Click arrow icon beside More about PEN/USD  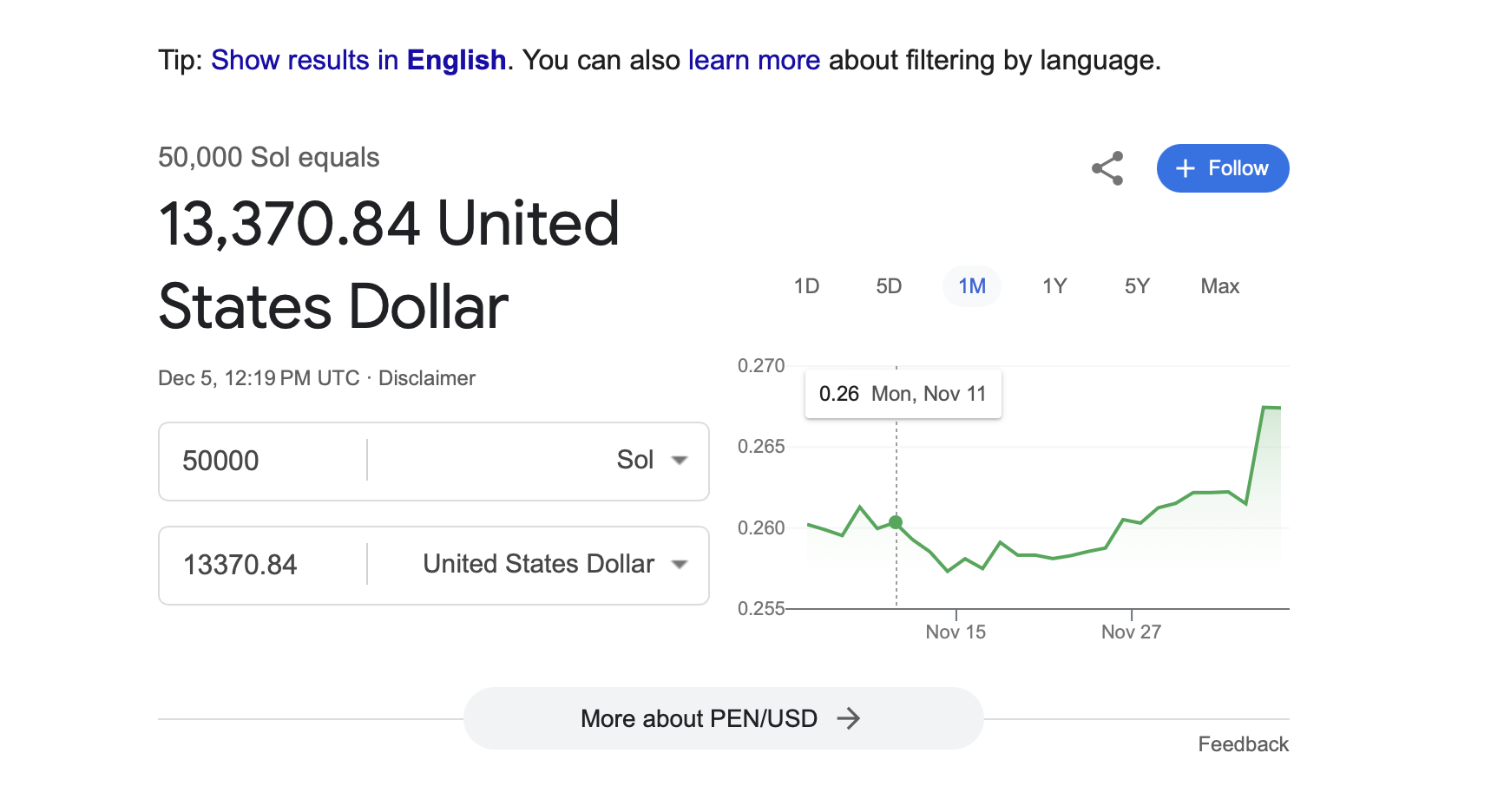point(848,718)
